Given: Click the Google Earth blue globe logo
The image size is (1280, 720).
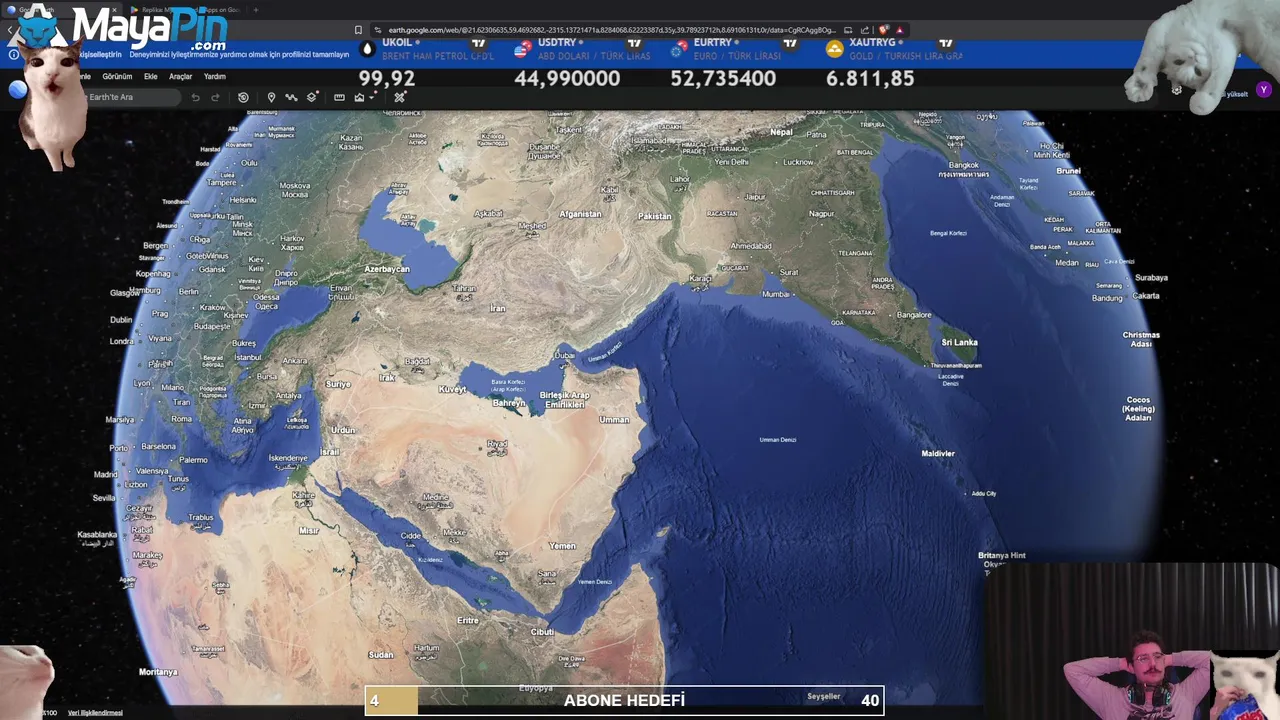Looking at the screenshot, I should tap(18, 90).
